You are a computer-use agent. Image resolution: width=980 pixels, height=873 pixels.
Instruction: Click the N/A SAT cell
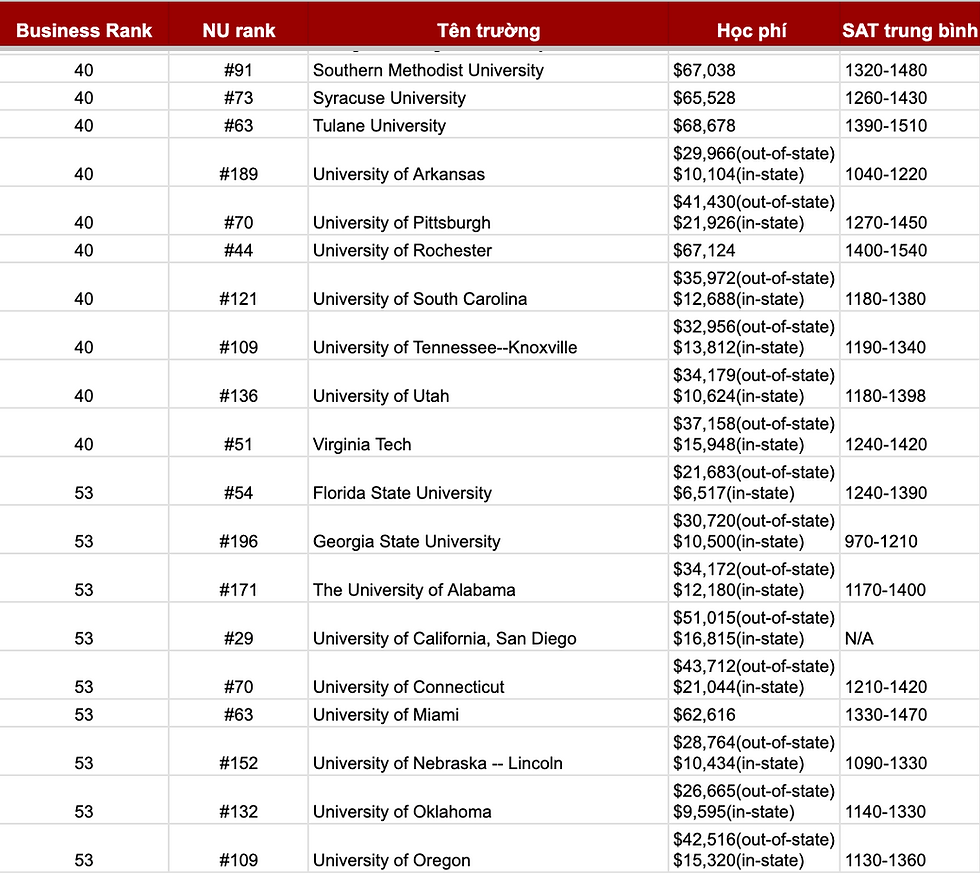pyautogui.click(x=910, y=627)
